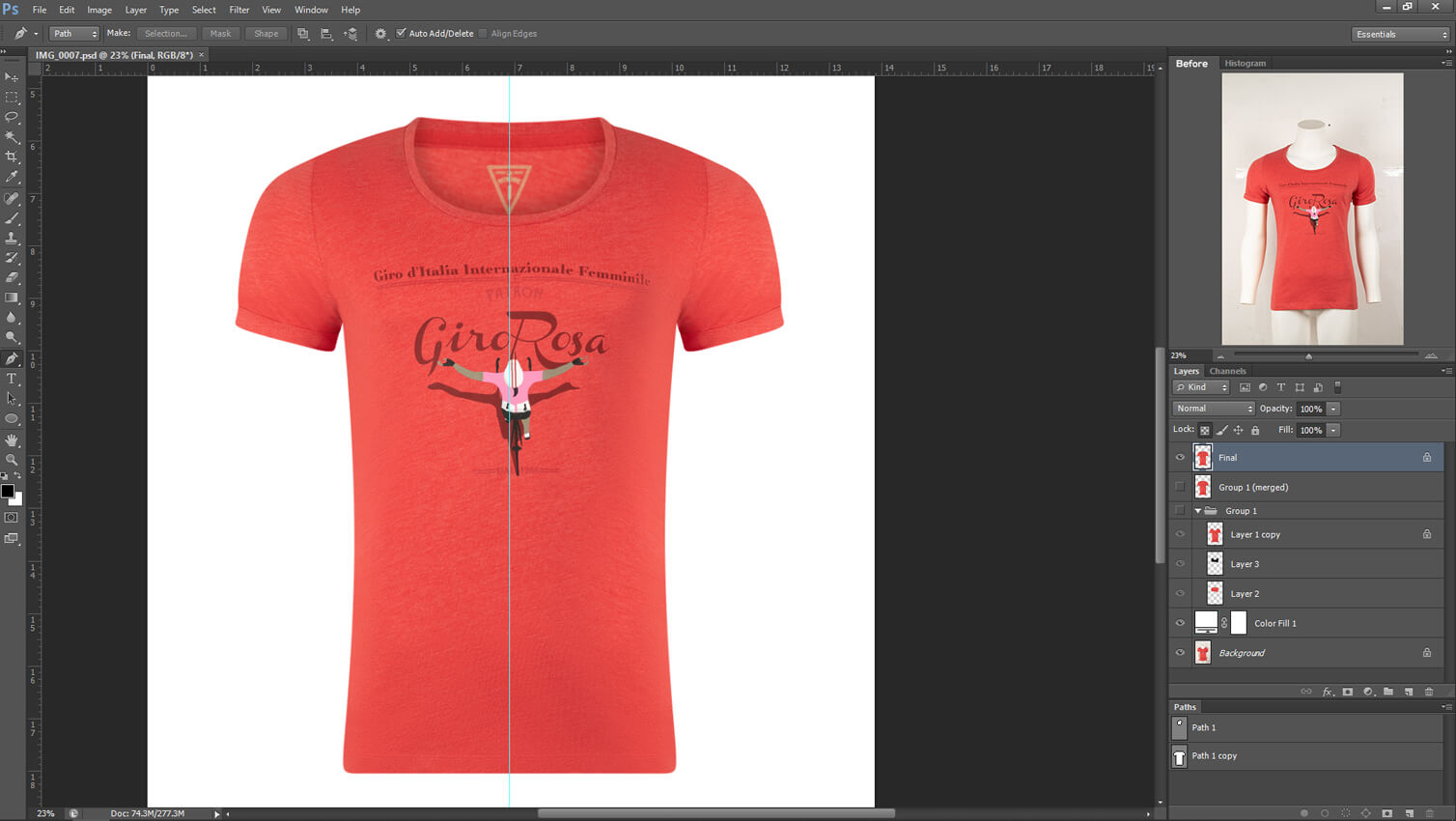Click the path operations icon in options bar
1456x821 pixels.
coord(302,34)
